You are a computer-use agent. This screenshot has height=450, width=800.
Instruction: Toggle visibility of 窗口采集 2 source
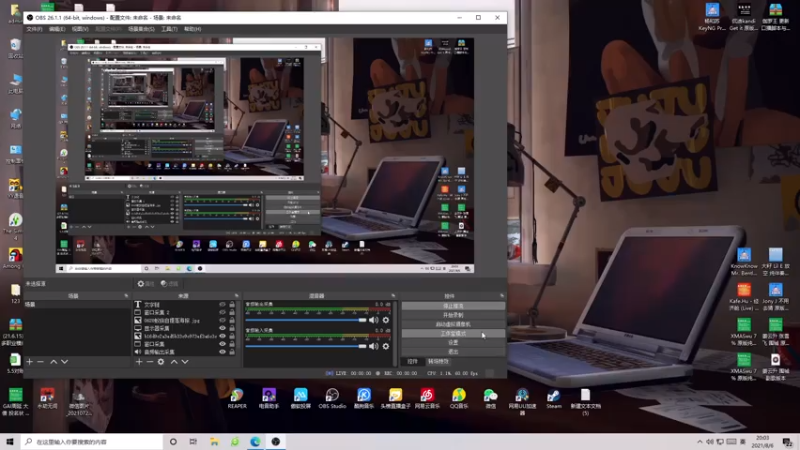pyautogui.click(x=222, y=312)
